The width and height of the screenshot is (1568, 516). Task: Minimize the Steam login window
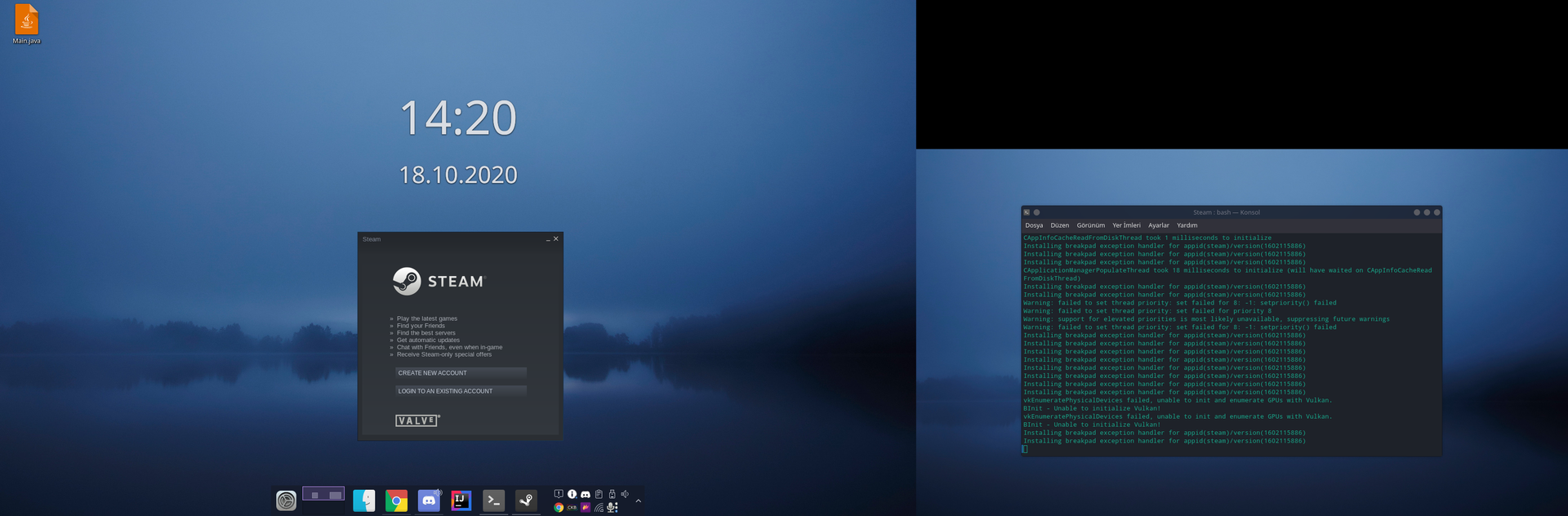[548, 239]
